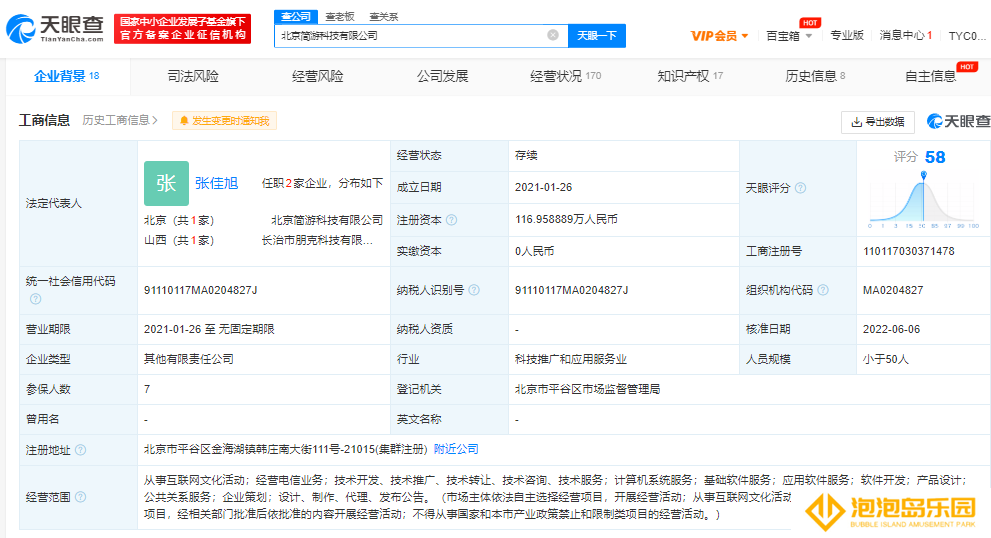The width and height of the screenshot is (991, 538).
Task: Click the 其他有限责任公司 company type
Action: pos(188,359)
